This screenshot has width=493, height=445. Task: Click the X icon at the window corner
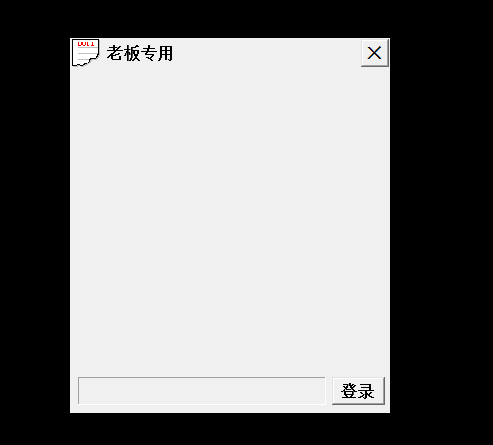point(375,53)
